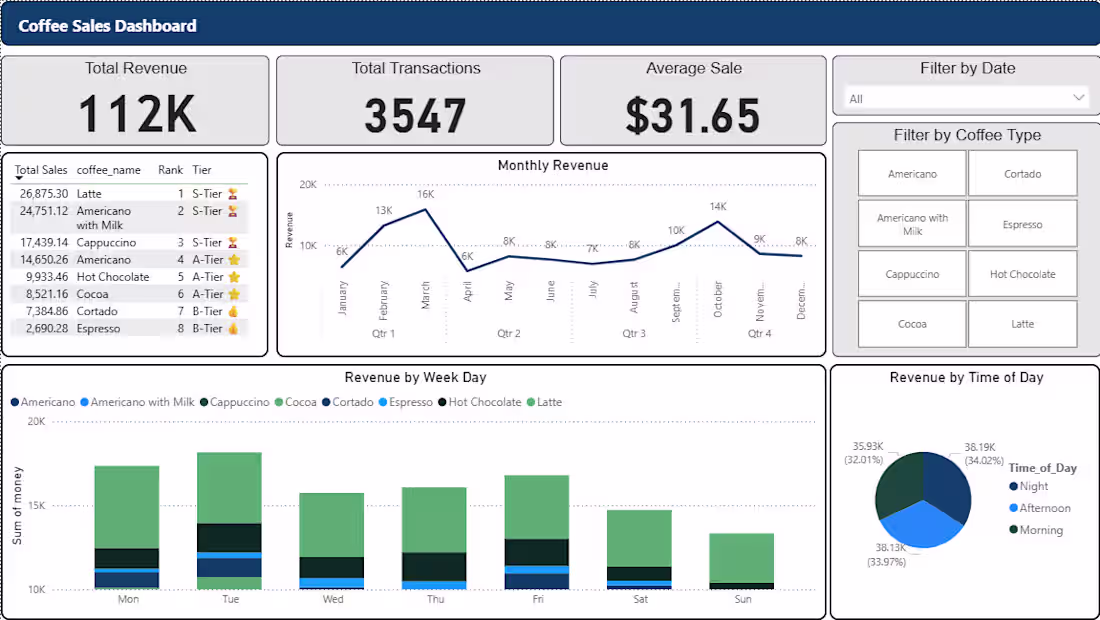Click the Fri bar in Week Day chart
This screenshot has height=620, width=1100.
pyautogui.click(x=537, y=532)
